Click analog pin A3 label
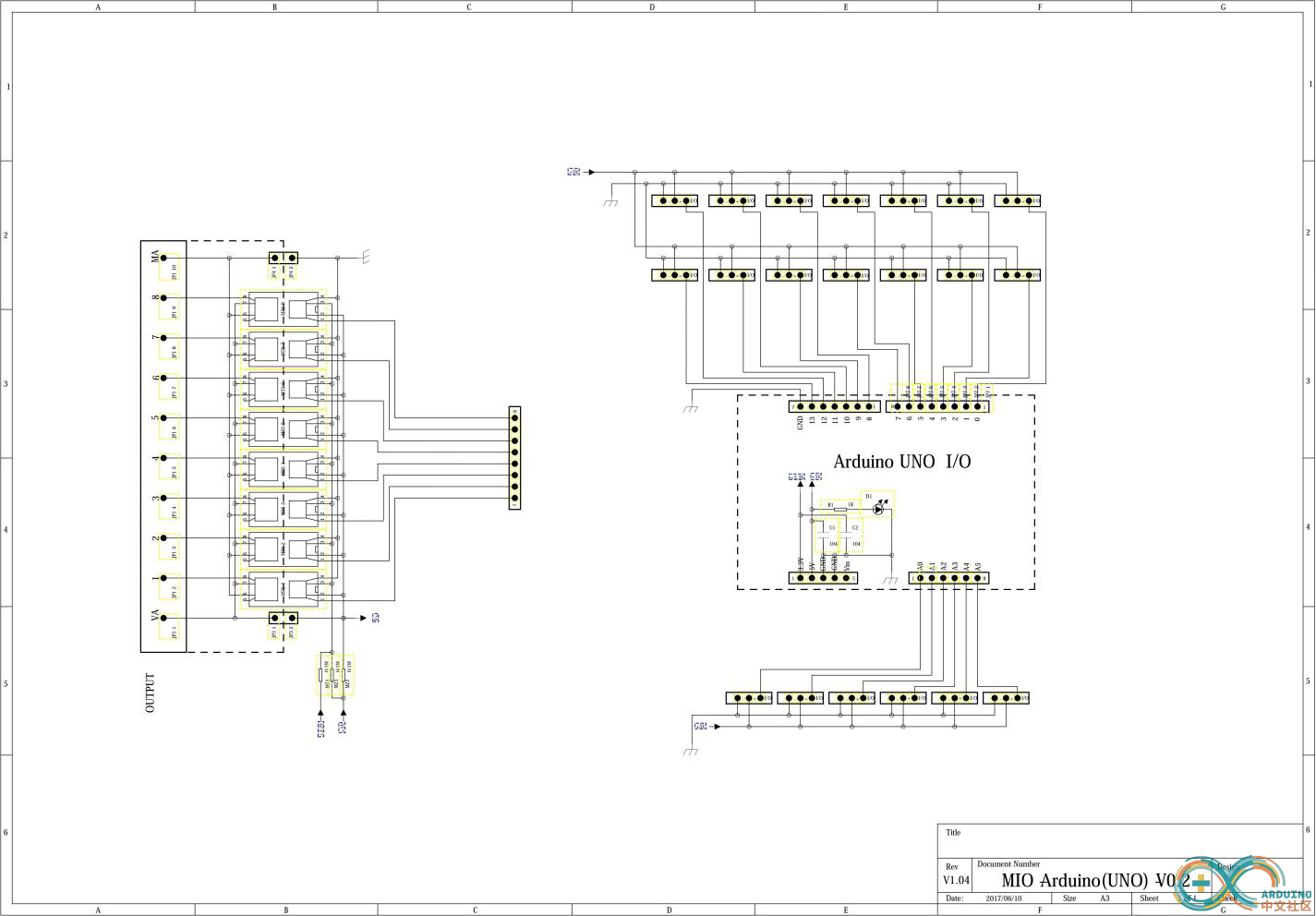This screenshot has width=1316, height=916. pos(955,566)
